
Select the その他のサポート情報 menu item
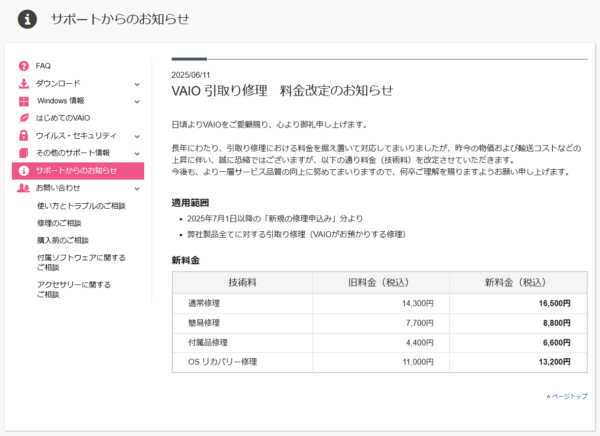tap(73, 153)
